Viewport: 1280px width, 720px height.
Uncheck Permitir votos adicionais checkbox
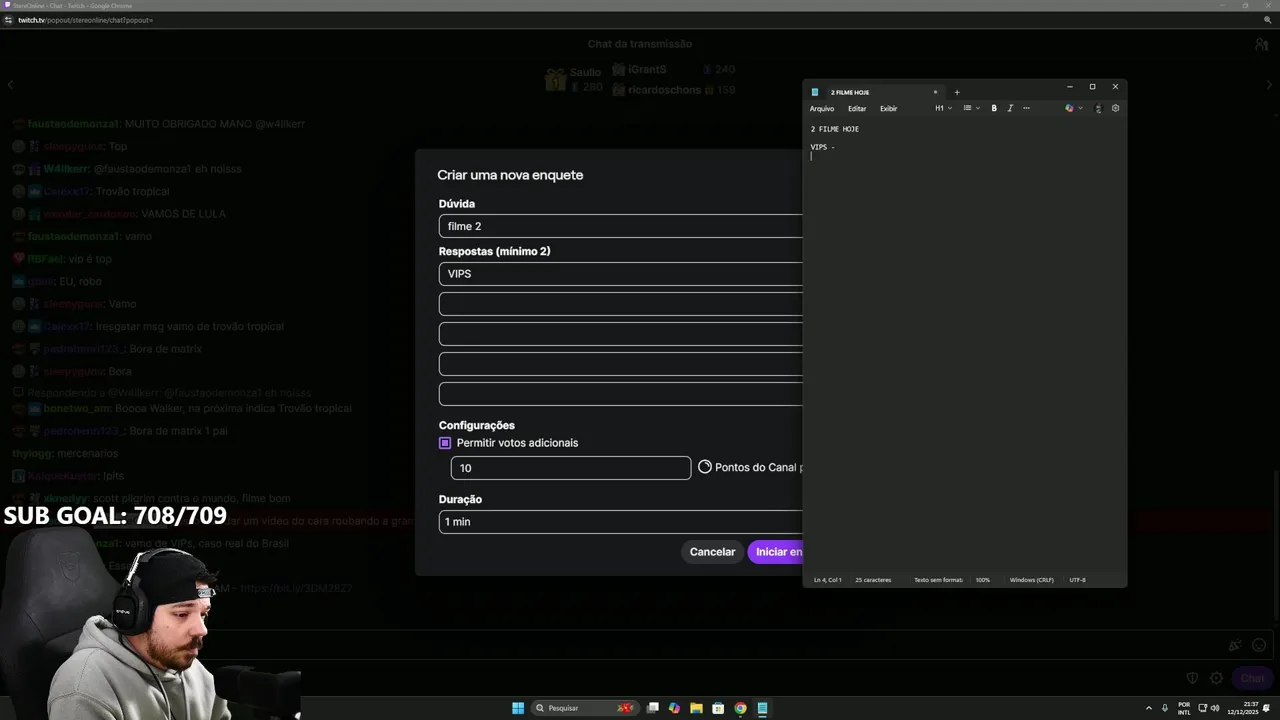[445, 443]
